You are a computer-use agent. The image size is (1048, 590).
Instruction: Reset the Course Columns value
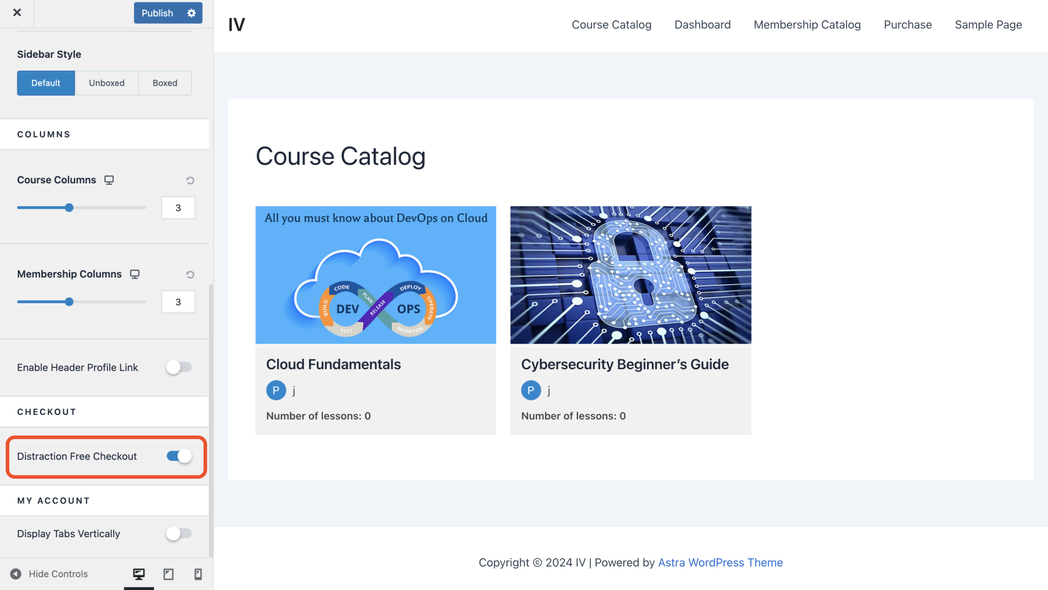[x=190, y=181]
